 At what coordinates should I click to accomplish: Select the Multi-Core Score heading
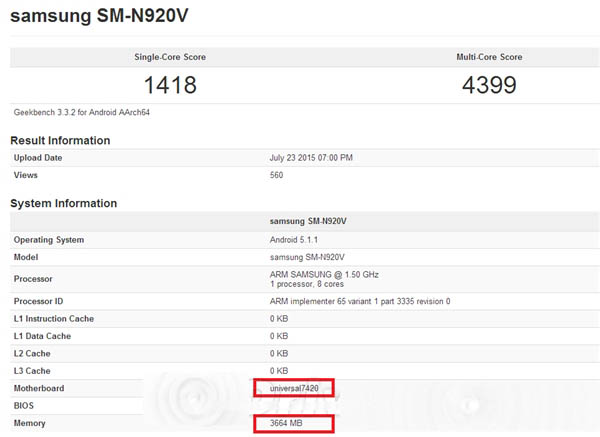(x=489, y=57)
